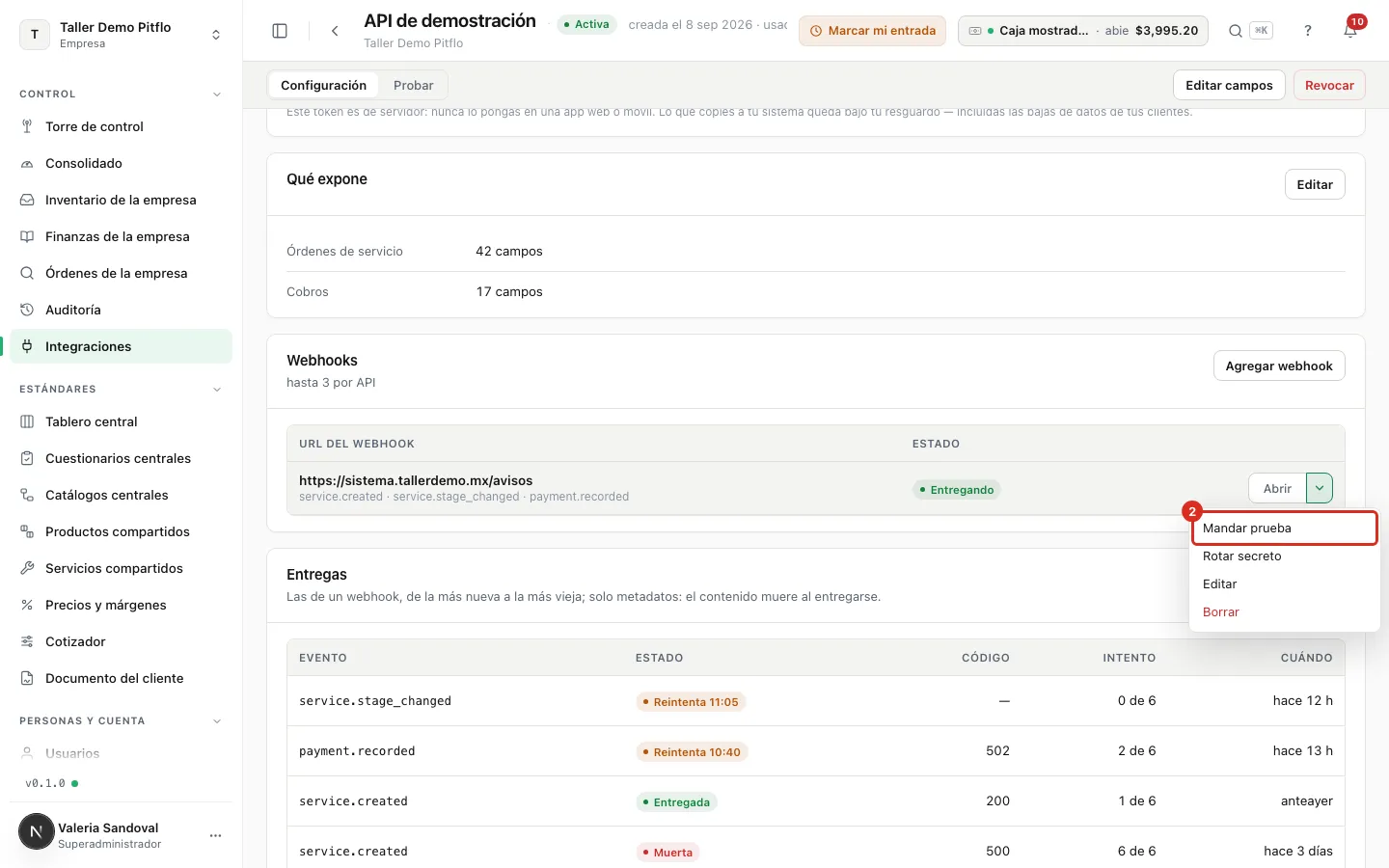The height and width of the screenshot is (868, 1389).
Task: Click Marcar mi entrada button
Action: coord(872,31)
